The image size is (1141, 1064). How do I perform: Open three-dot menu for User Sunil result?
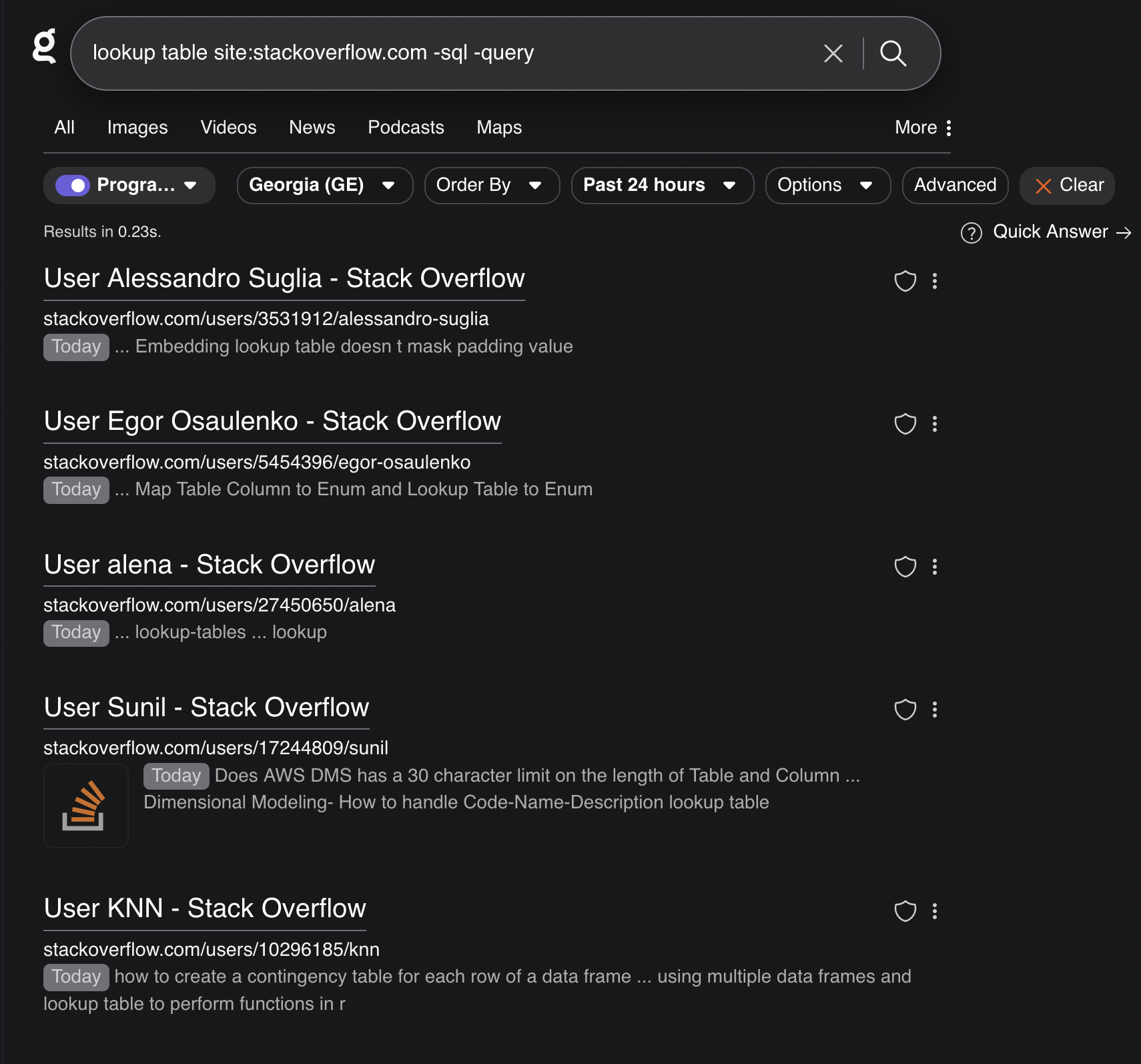coord(934,710)
